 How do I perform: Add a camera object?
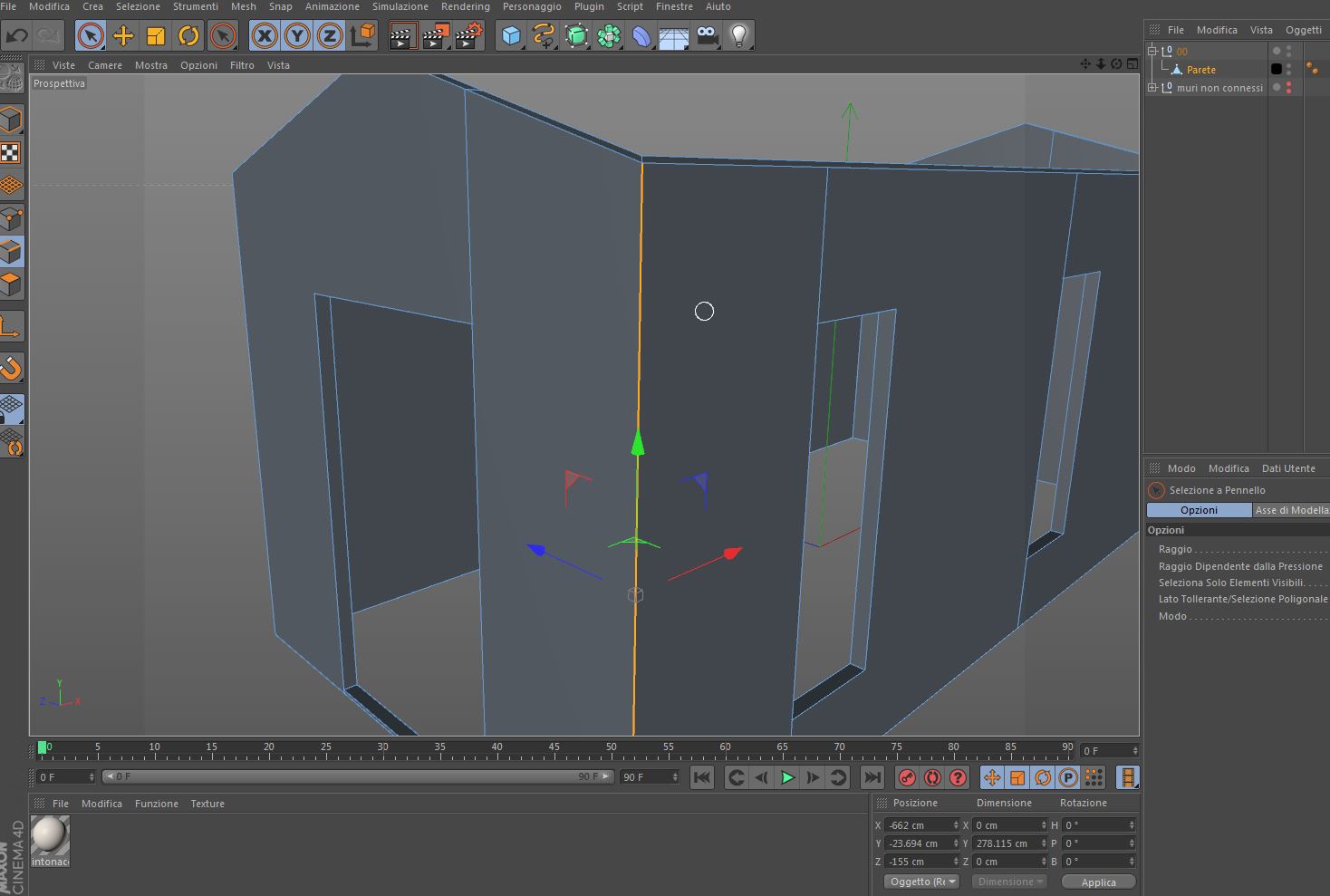click(x=707, y=36)
